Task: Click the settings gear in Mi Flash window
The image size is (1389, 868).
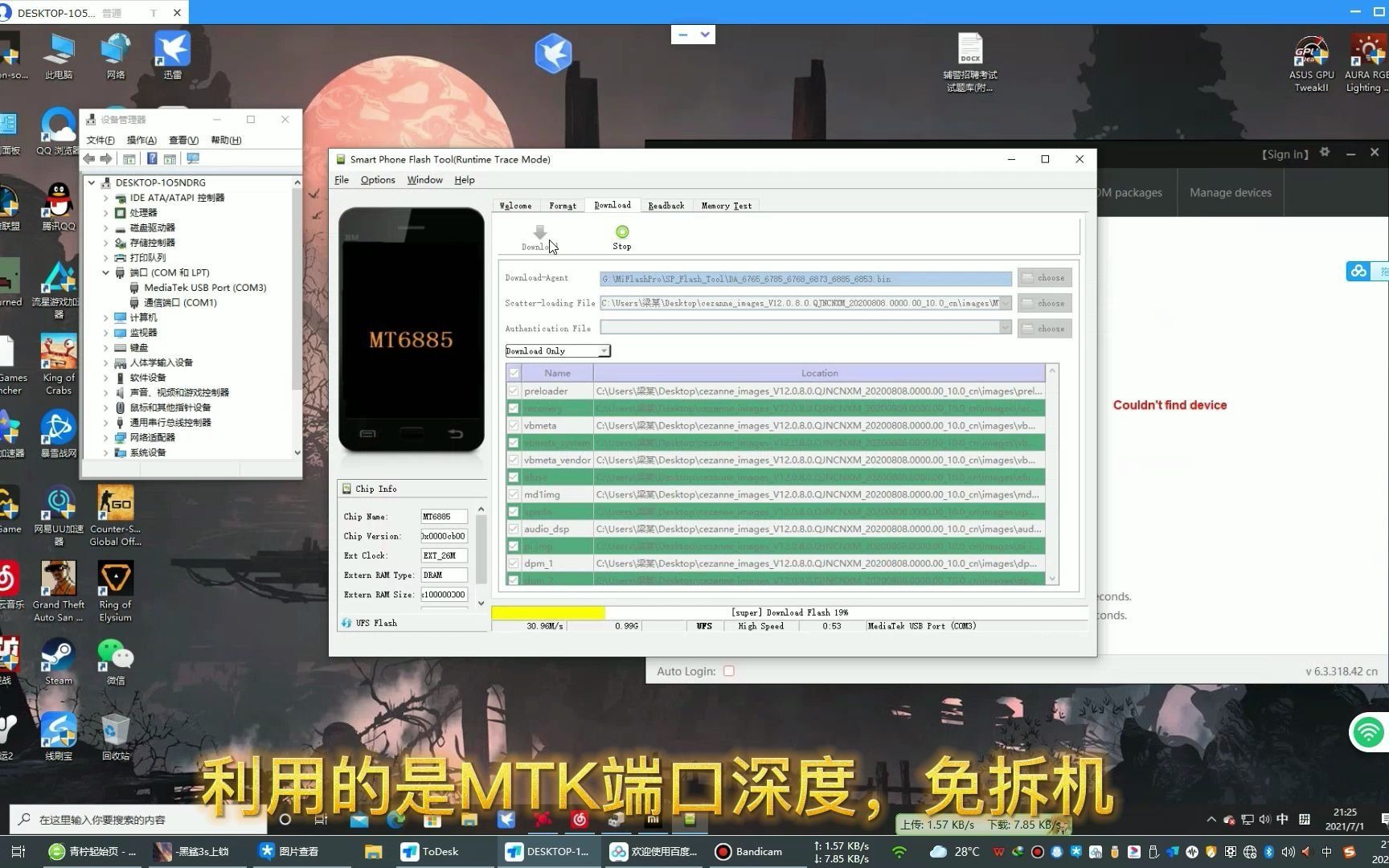Action: pos(1325,153)
